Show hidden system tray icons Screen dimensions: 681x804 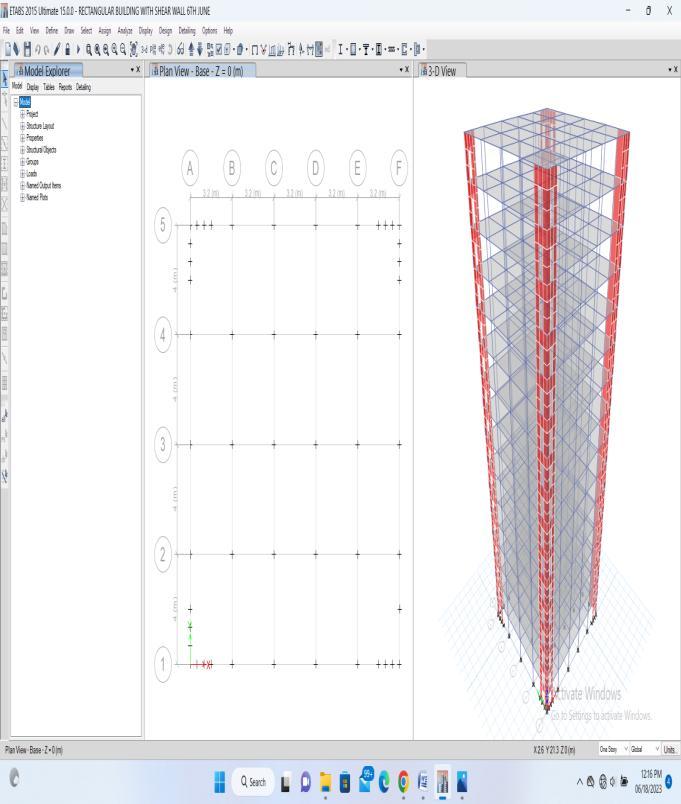click(x=580, y=781)
